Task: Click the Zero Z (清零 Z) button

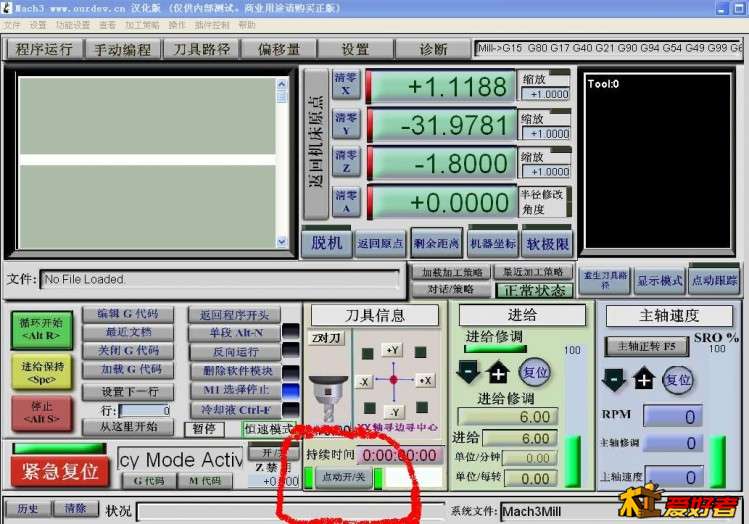Action: [x=345, y=161]
